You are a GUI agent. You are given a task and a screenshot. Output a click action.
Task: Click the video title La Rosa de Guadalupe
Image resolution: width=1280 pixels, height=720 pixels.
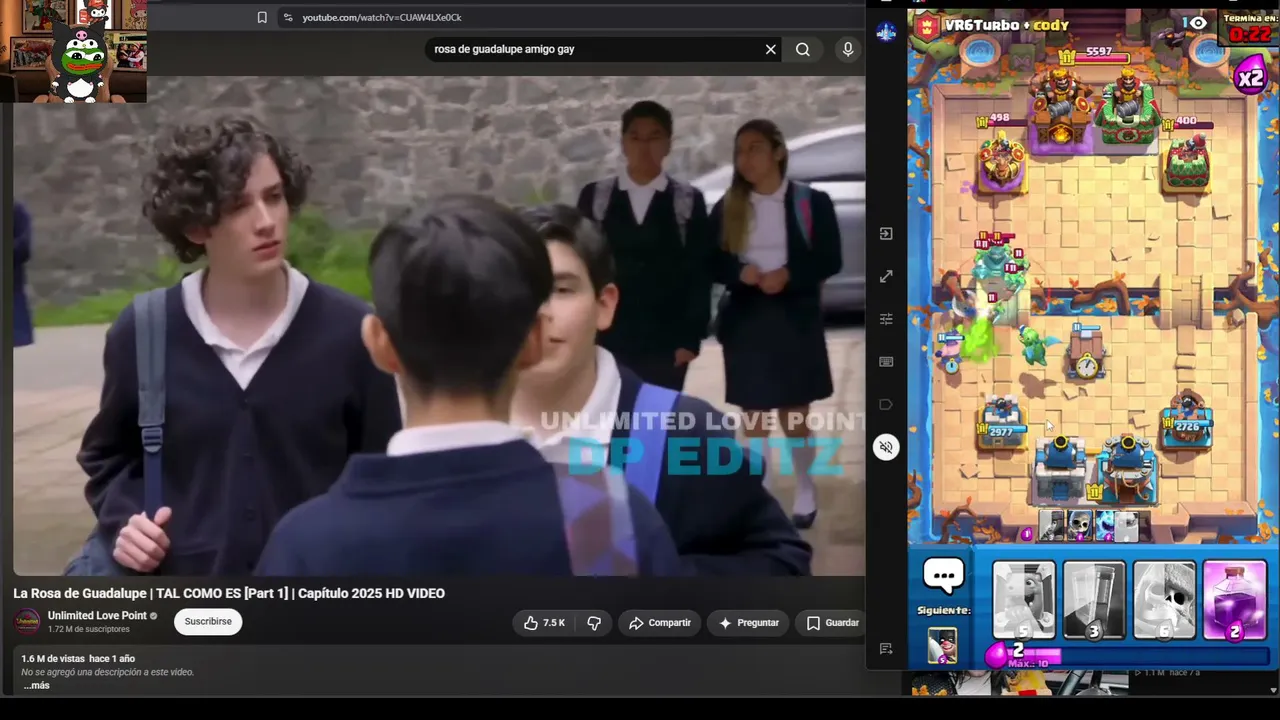pyautogui.click(x=229, y=594)
